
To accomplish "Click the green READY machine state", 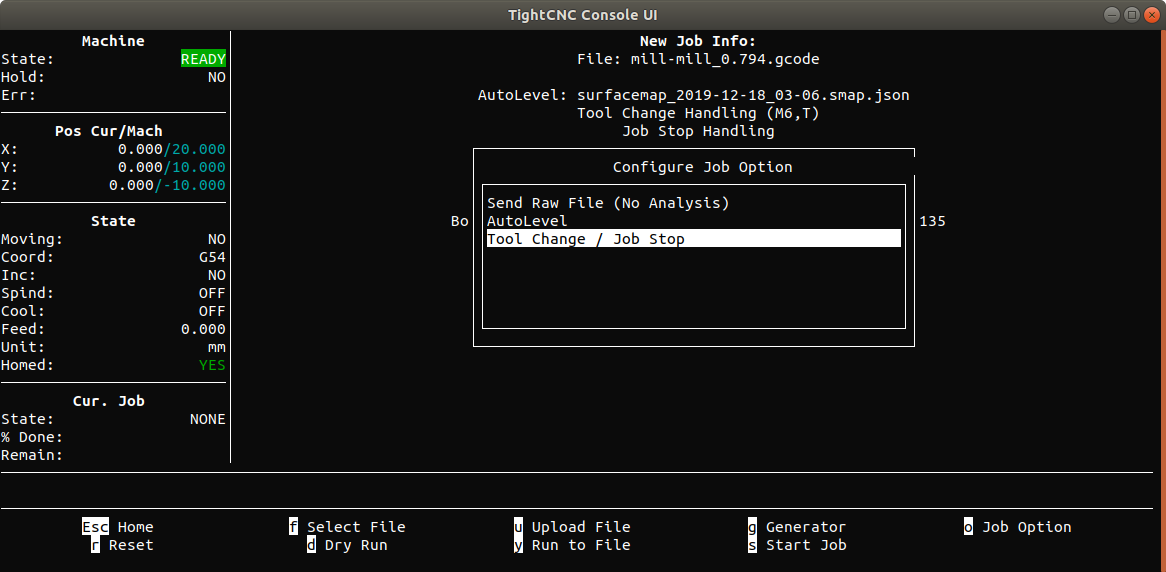I will 203,59.
